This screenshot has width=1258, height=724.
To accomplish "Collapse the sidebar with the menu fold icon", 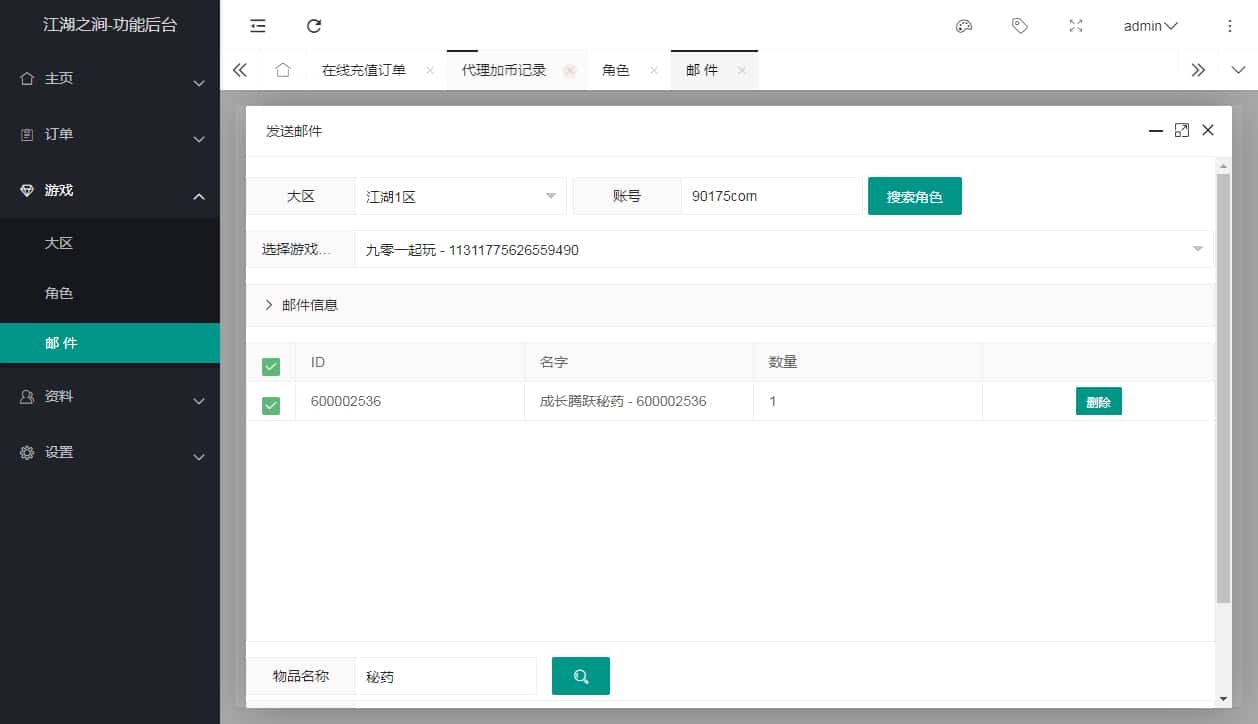I will pyautogui.click(x=258, y=26).
